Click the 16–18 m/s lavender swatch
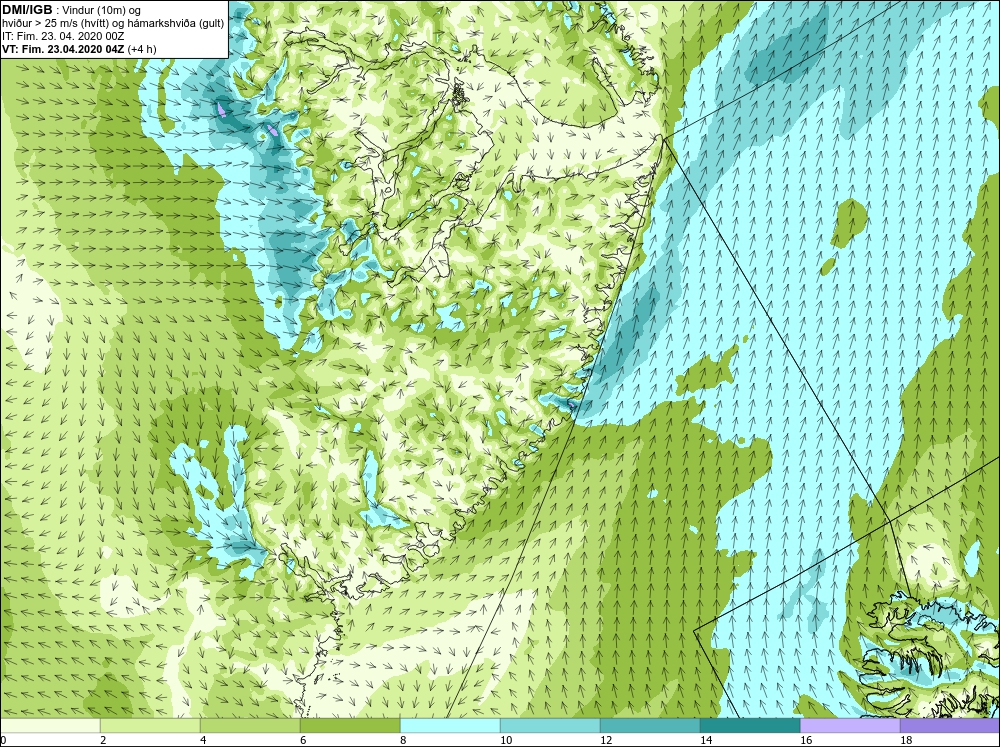This screenshot has width=1000, height=747. click(850, 726)
